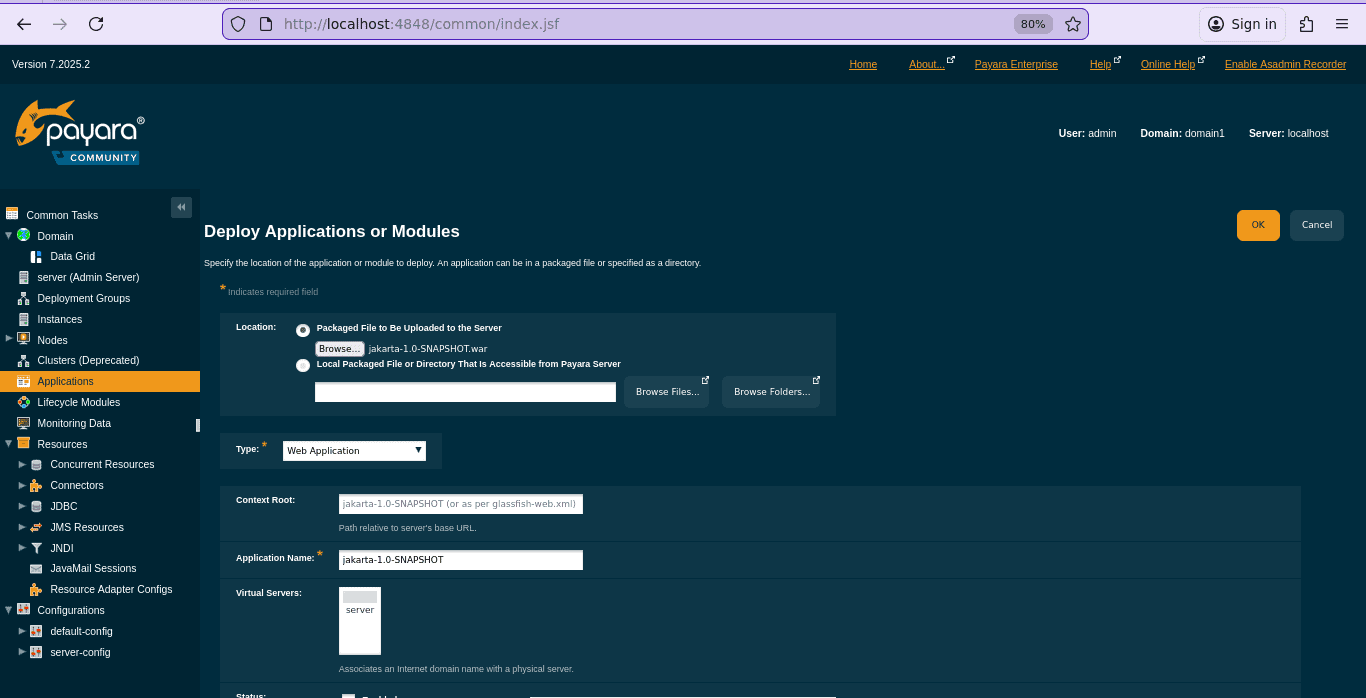Open the Enable Asadmin Recorder link
This screenshot has height=698, width=1366.
tap(1285, 64)
